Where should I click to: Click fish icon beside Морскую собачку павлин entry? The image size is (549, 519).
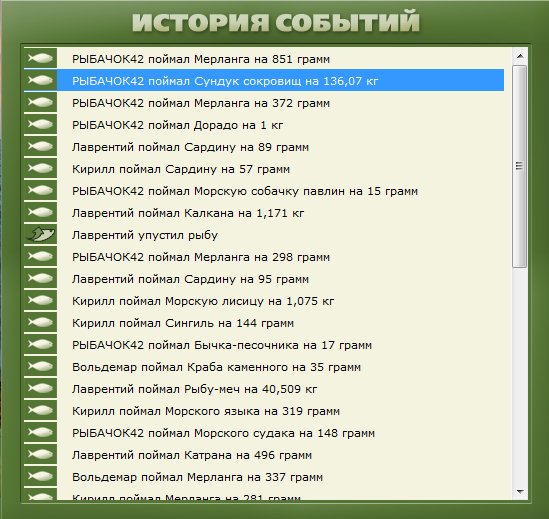[40, 191]
